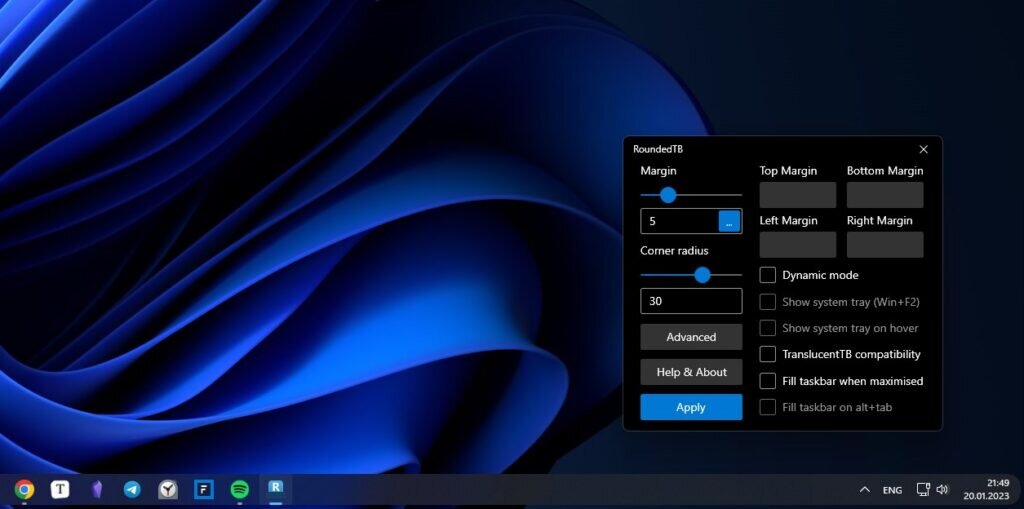The image size is (1024, 509).
Task: Open Spotify from the taskbar
Action: coord(240,489)
